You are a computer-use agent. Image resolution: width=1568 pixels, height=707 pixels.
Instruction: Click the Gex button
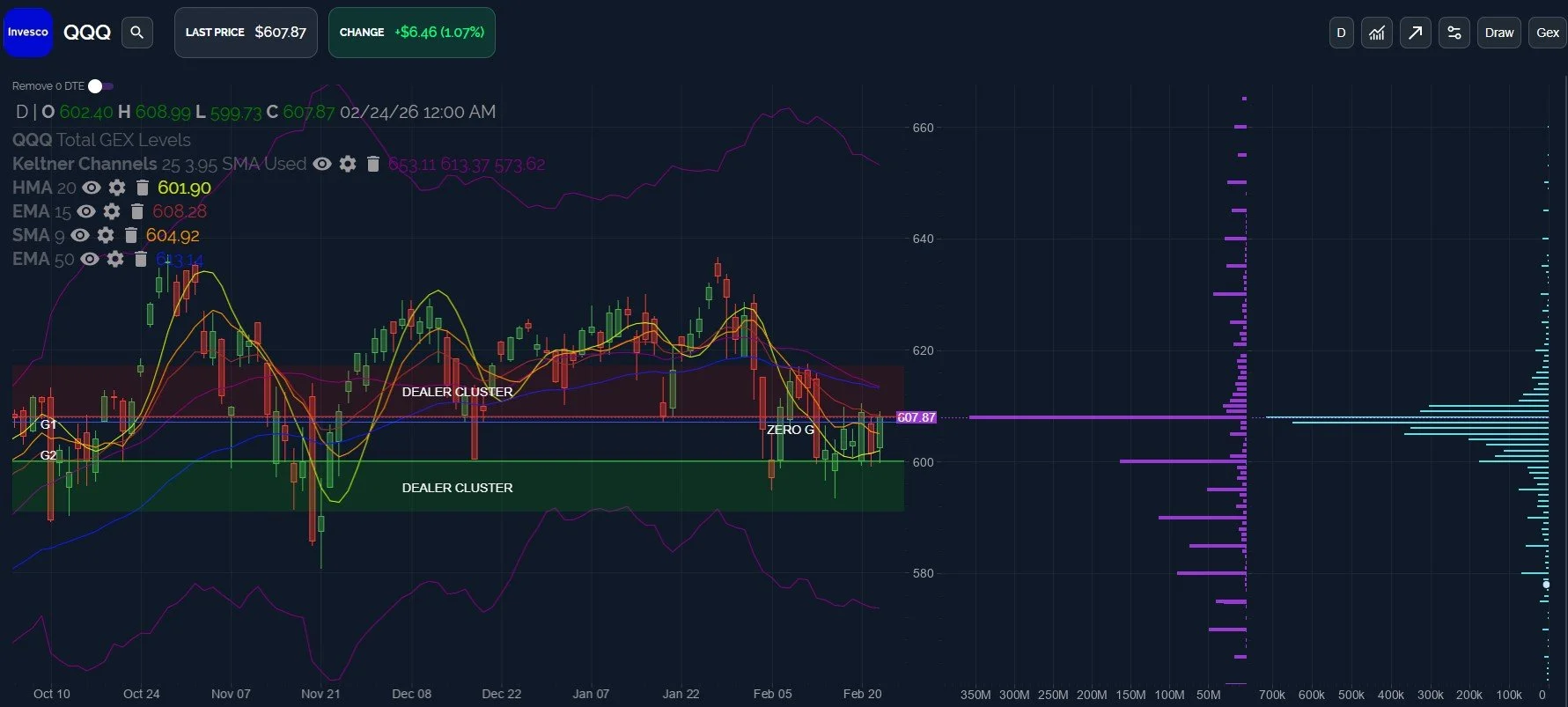(1547, 33)
